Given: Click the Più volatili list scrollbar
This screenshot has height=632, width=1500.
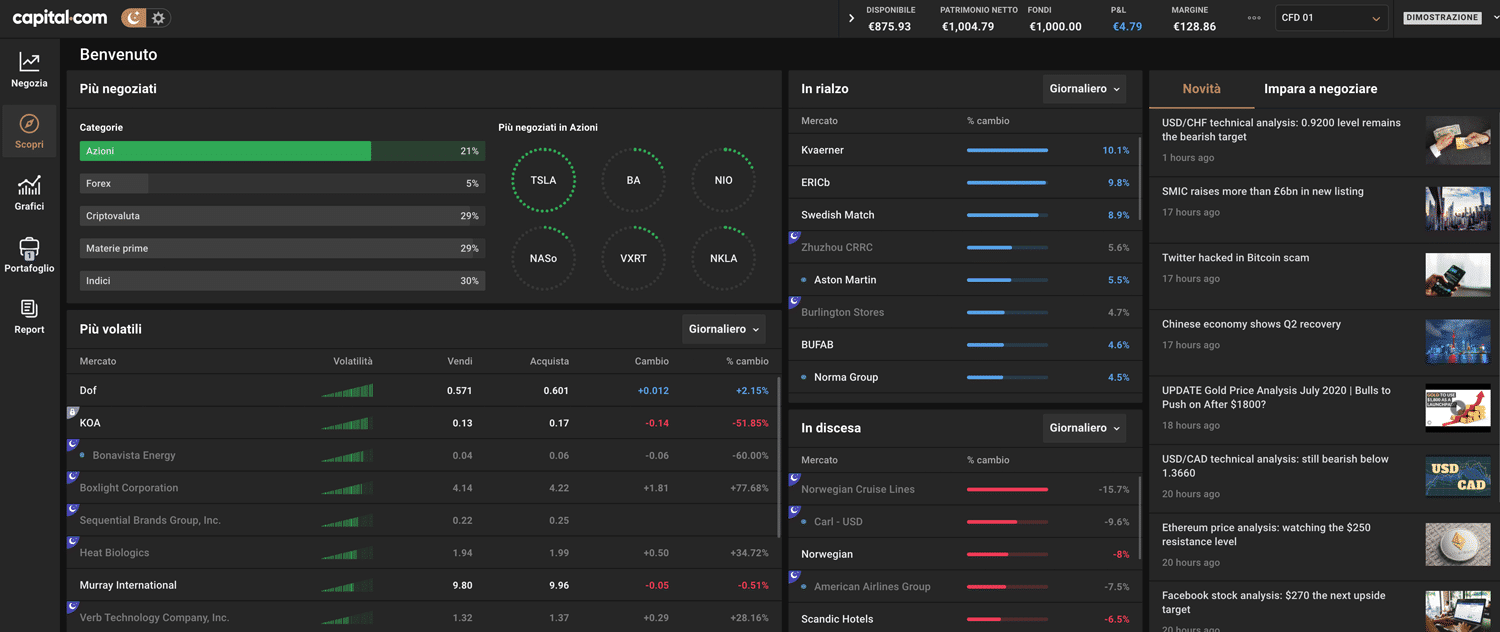Looking at the screenshot, I should point(779,457).
